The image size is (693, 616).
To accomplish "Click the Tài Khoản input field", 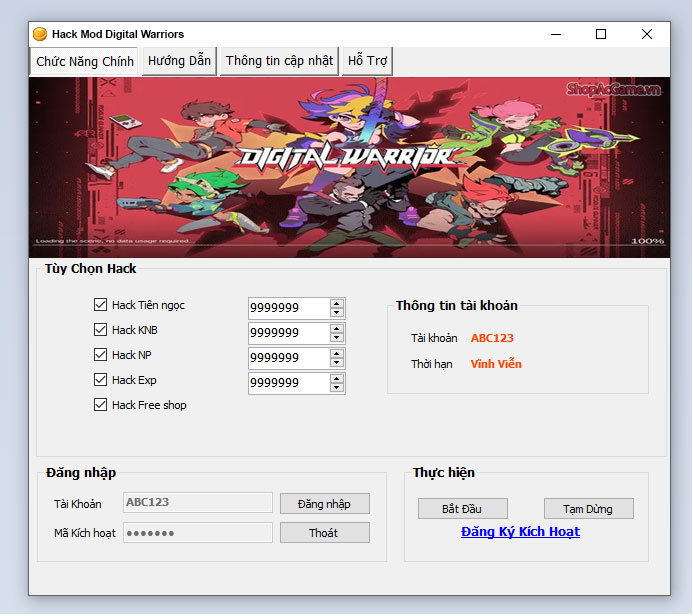I will pos(198,503).
